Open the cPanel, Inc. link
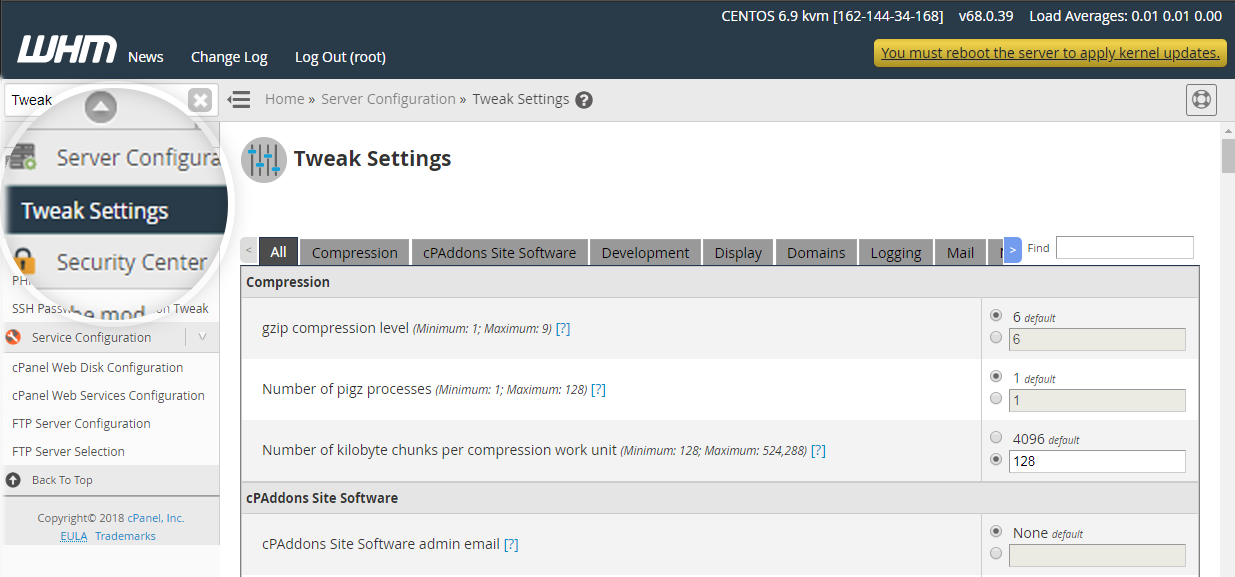1235x577 pixels. coord(156,518)
